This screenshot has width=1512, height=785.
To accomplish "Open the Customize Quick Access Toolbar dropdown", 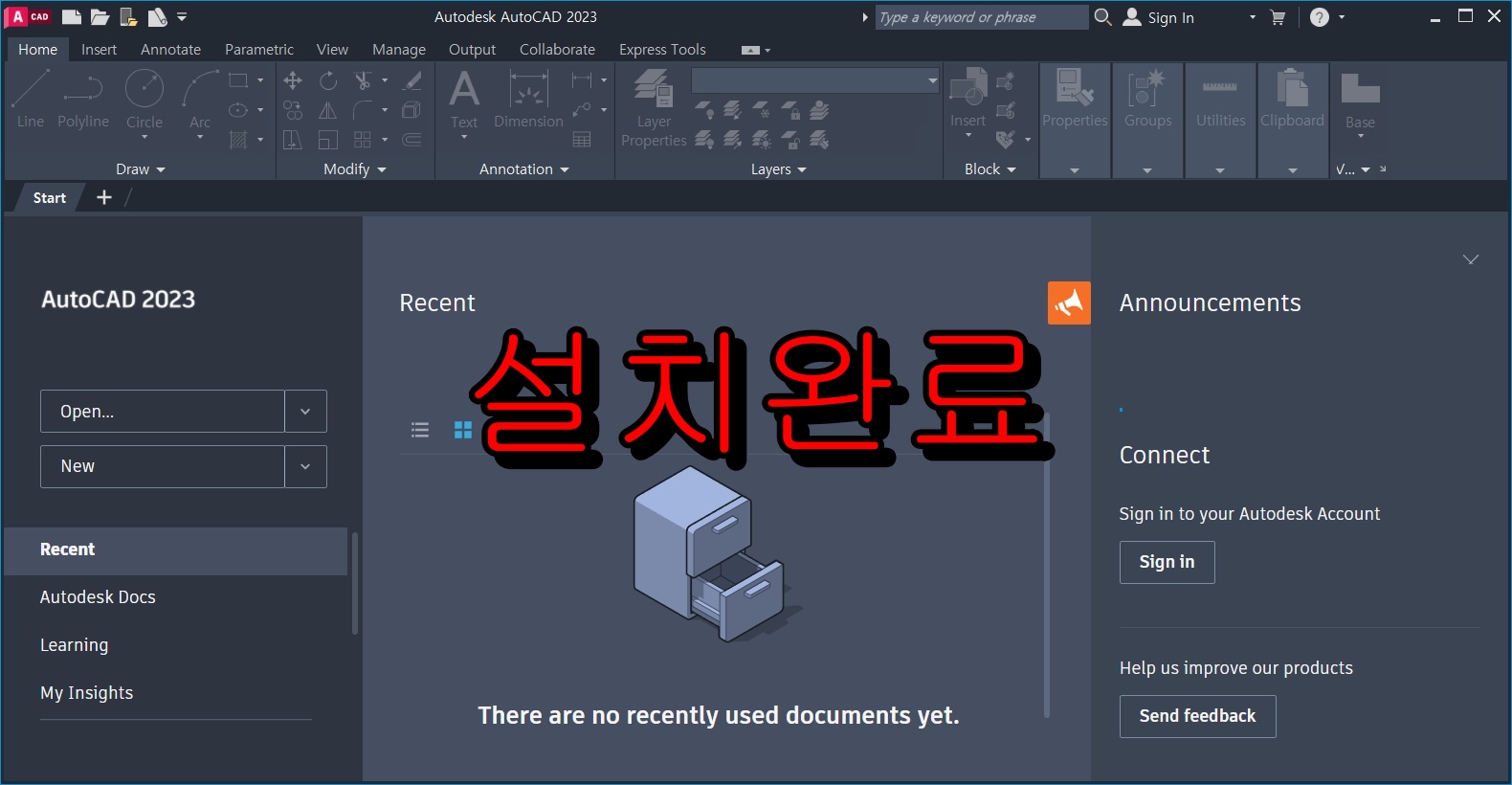I will [182, 17].
